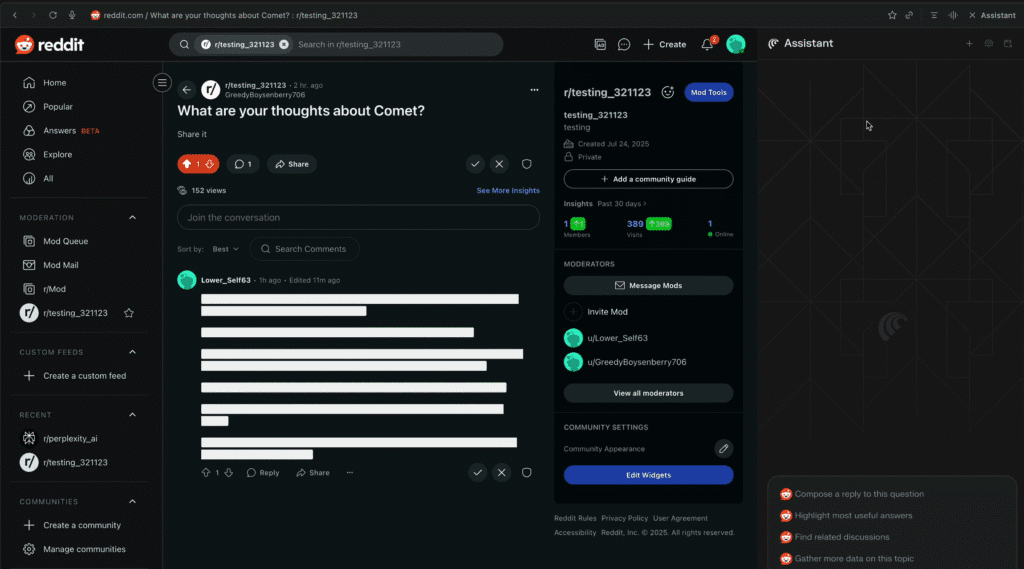
Task: Favorite r/testing_321123 with the star
Action: (129, 313)
